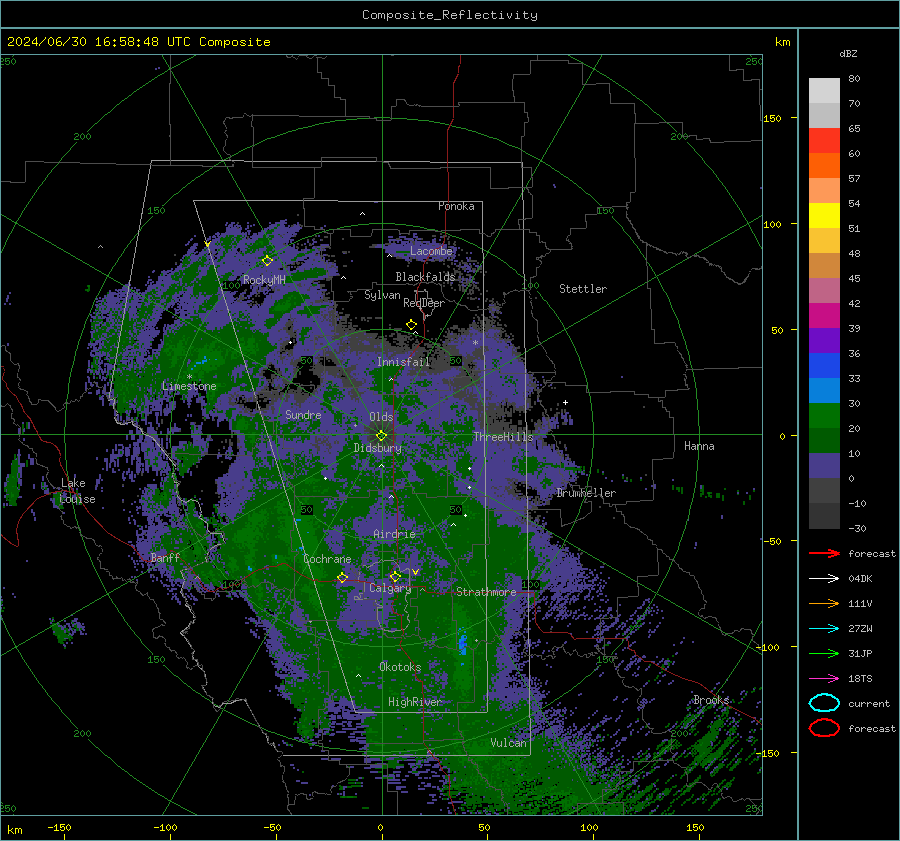Click the Vulcan city label
The width and height of the screenshot is (900, 841).
[x=509, y=743]
